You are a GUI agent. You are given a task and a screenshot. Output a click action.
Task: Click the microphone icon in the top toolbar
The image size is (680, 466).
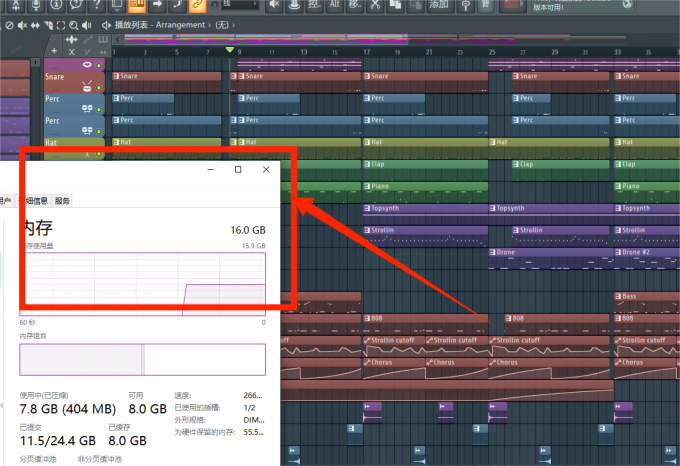(x=36, y=7)
